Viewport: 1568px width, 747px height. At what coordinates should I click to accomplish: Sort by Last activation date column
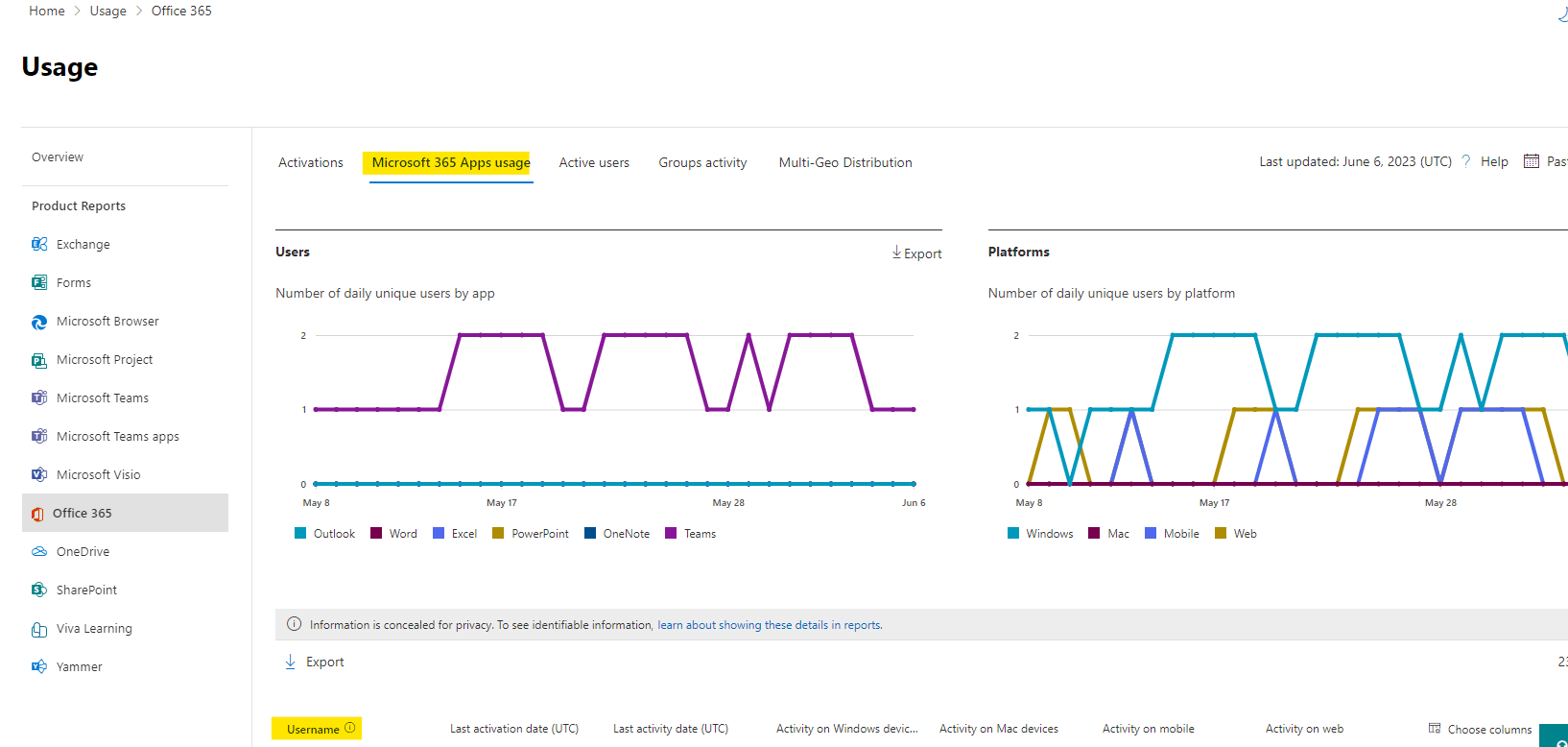[x=514, y=729]
